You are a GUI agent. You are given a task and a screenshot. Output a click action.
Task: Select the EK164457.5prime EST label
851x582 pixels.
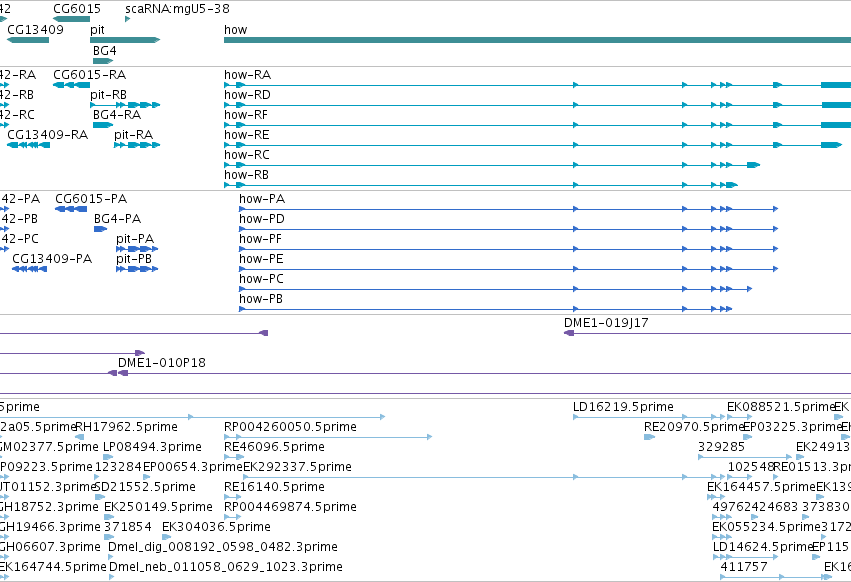point(761,487)
